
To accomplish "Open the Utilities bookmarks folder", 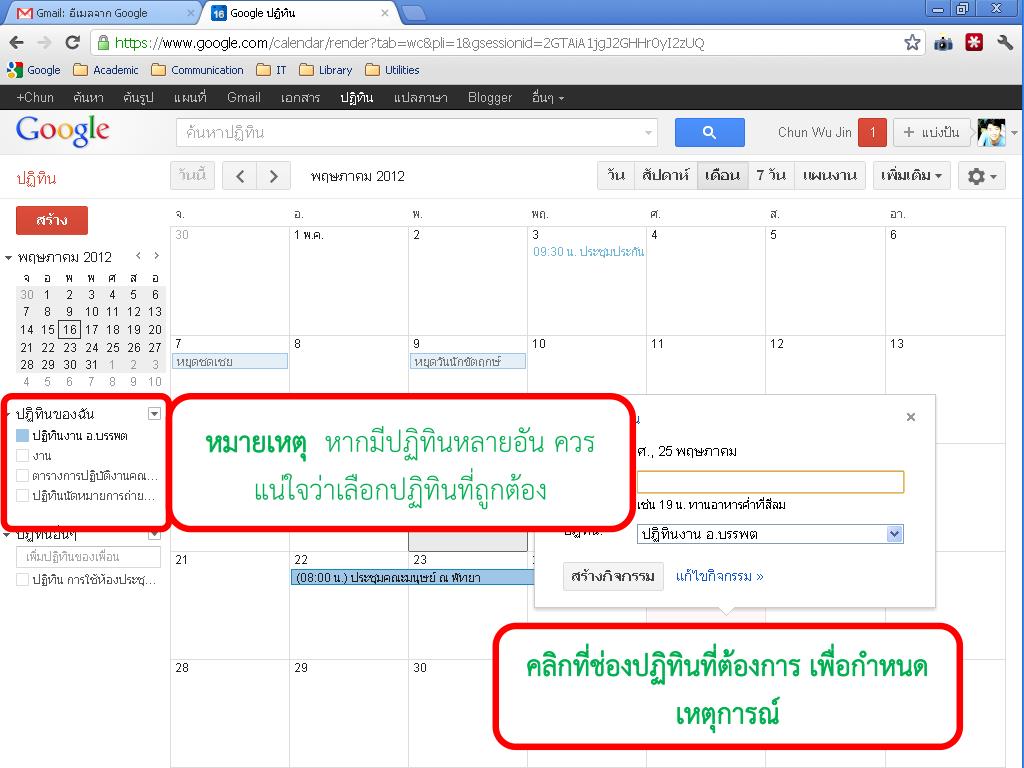I will click(x=392, y=70).
